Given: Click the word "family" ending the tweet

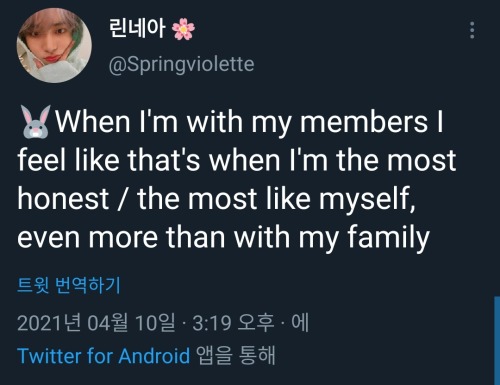Looking at the screenshot, I should coord(389,238).
